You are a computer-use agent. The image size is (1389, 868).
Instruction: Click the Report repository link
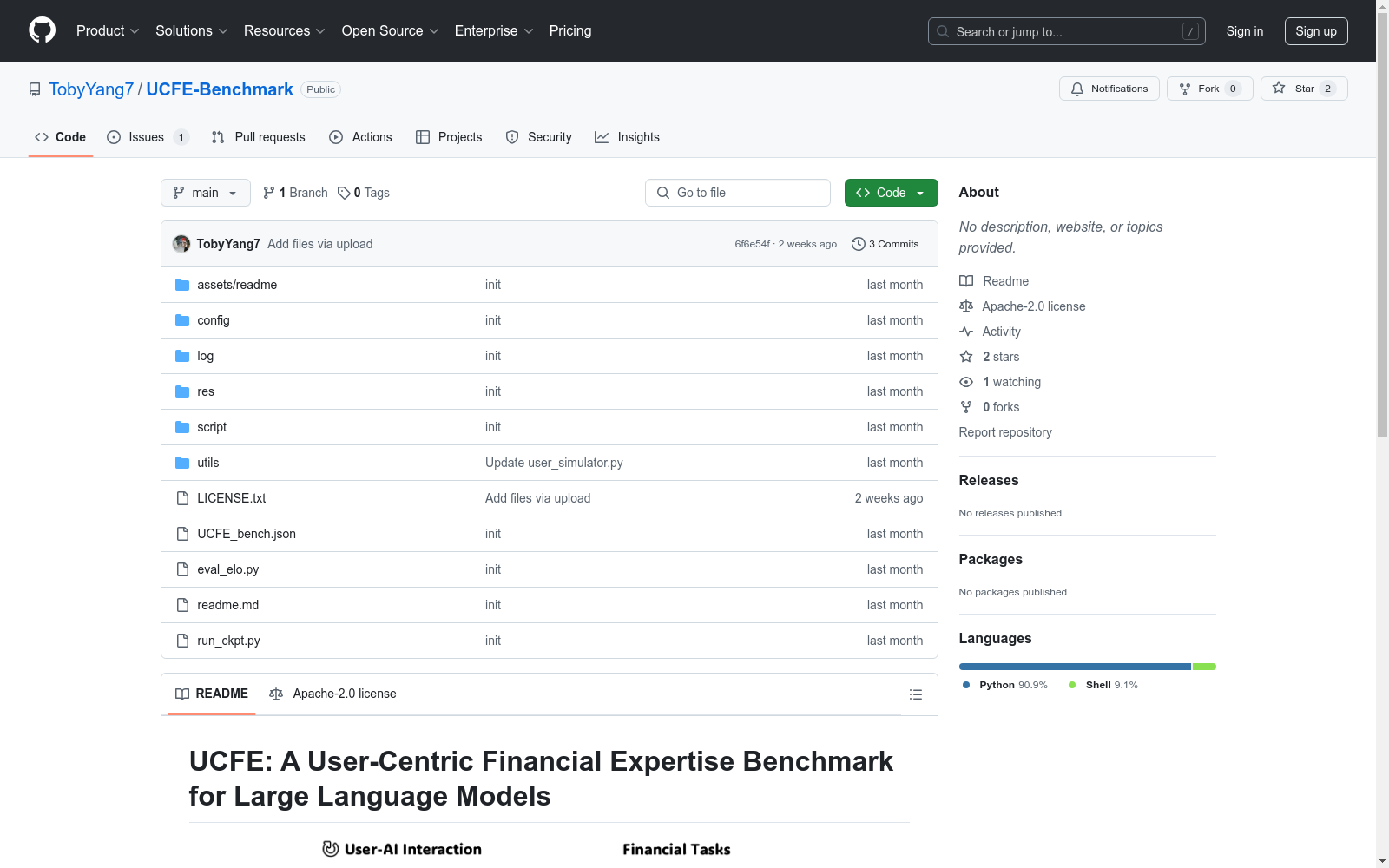(x=1005, y=432)
